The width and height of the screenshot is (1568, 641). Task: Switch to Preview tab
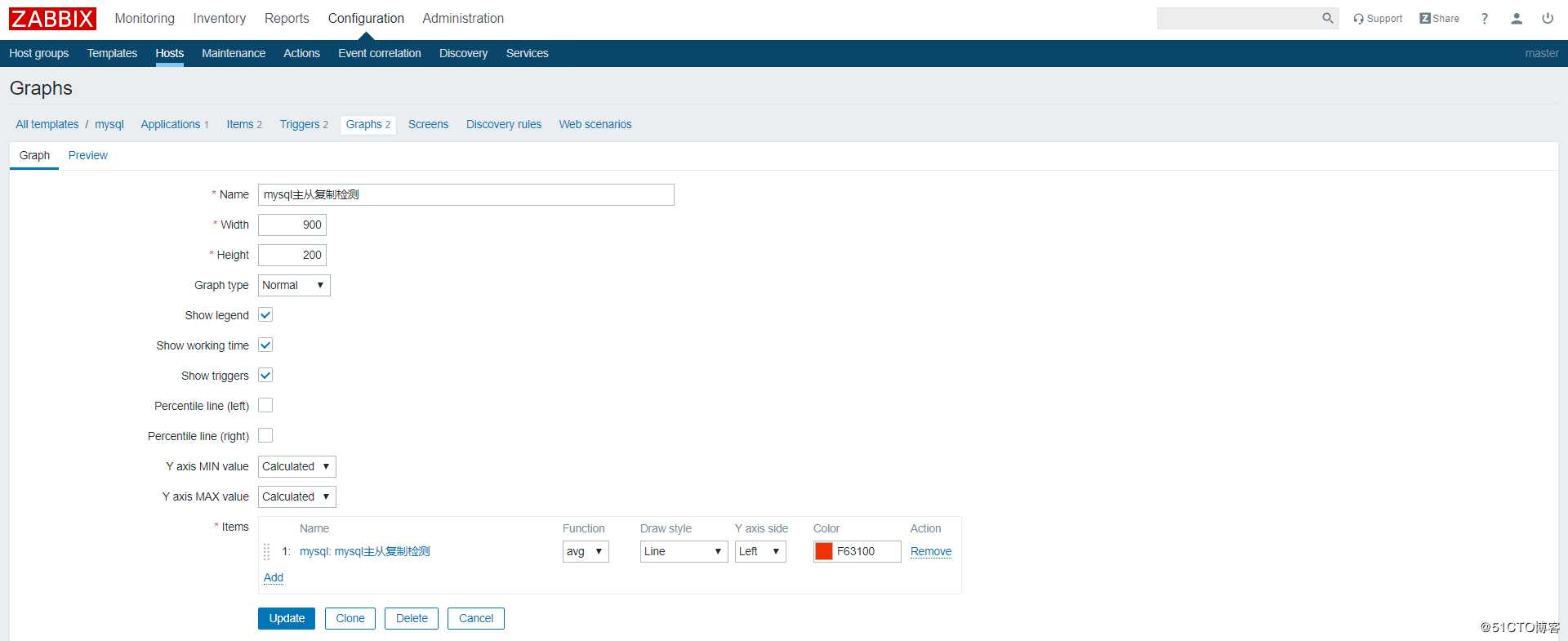pyautogui.click(x=87, y=155)
